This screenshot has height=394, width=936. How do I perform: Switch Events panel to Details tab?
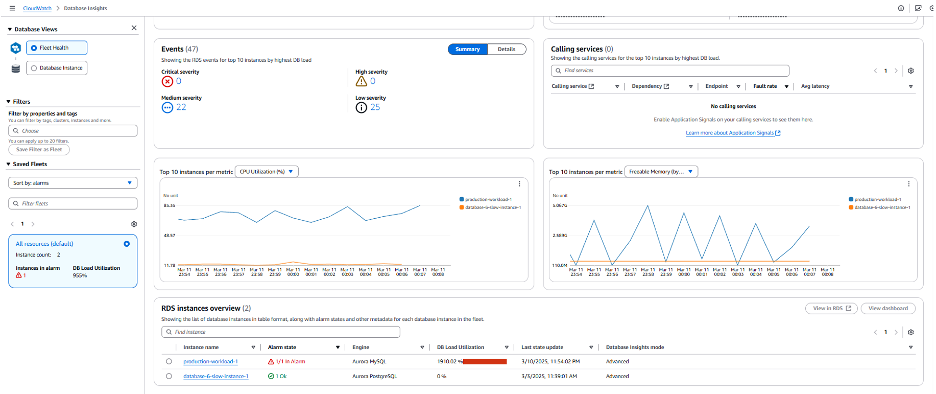507,49
